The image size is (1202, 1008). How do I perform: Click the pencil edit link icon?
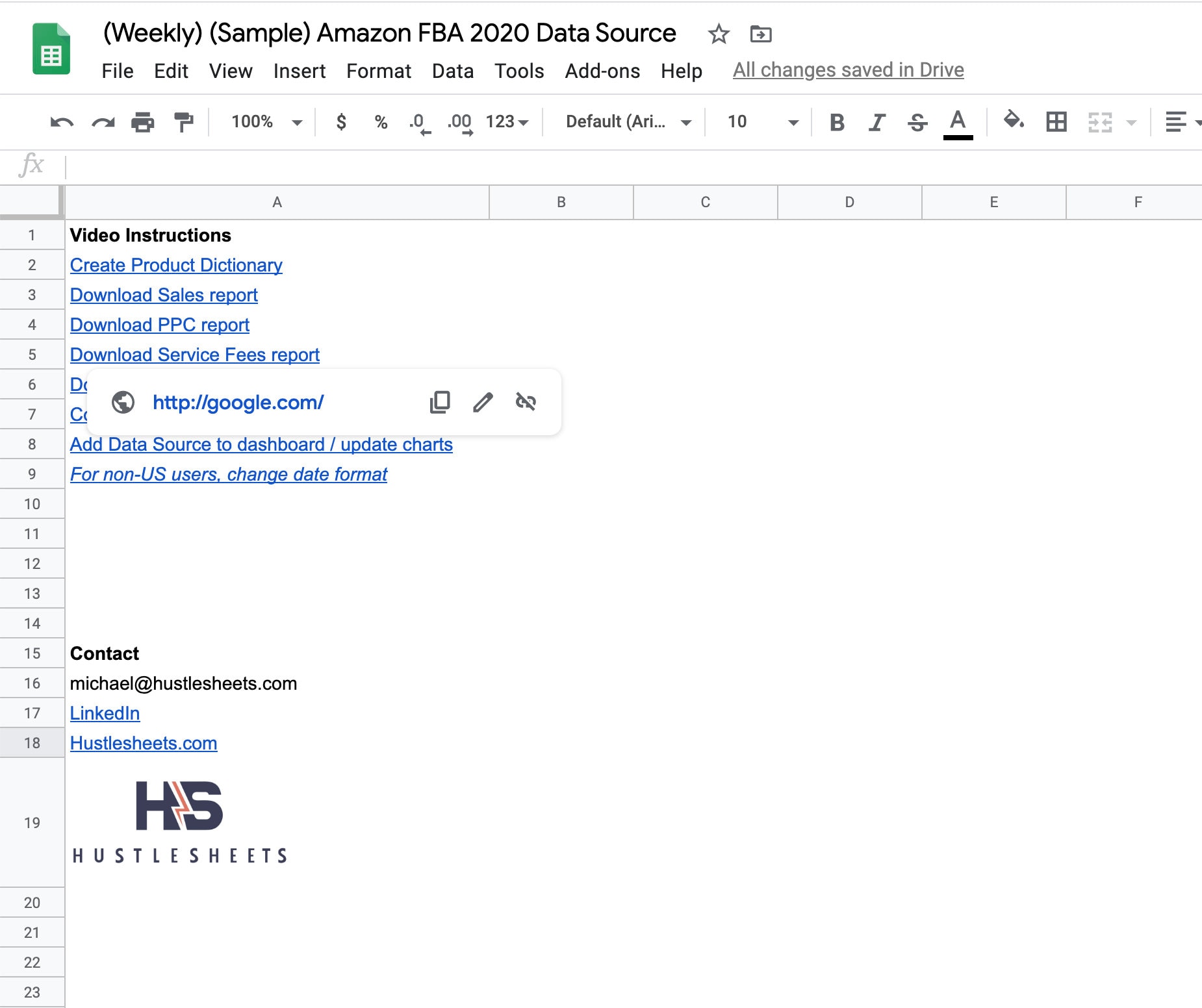483,402
